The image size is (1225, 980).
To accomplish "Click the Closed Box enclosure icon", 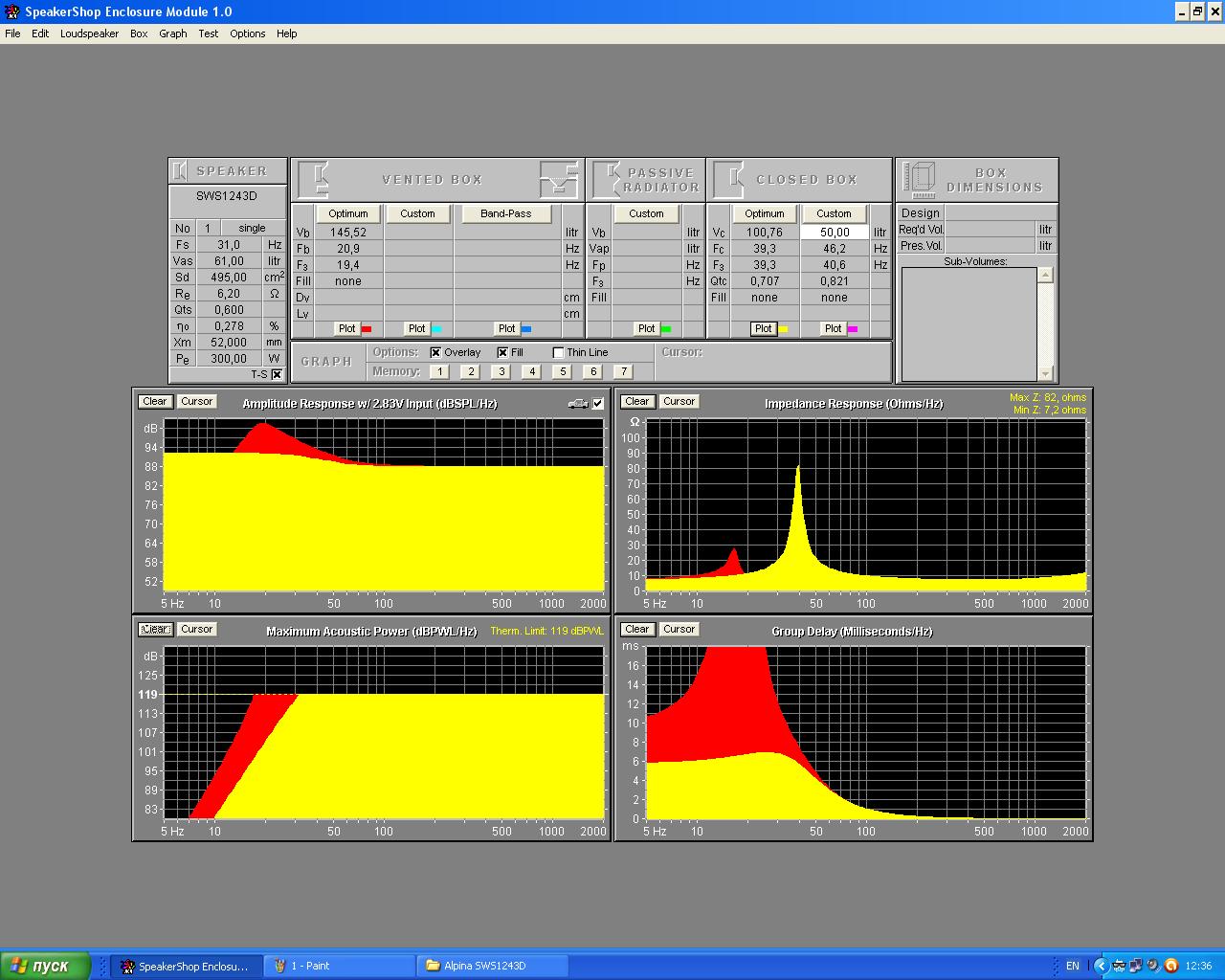I will click(730, 179).
